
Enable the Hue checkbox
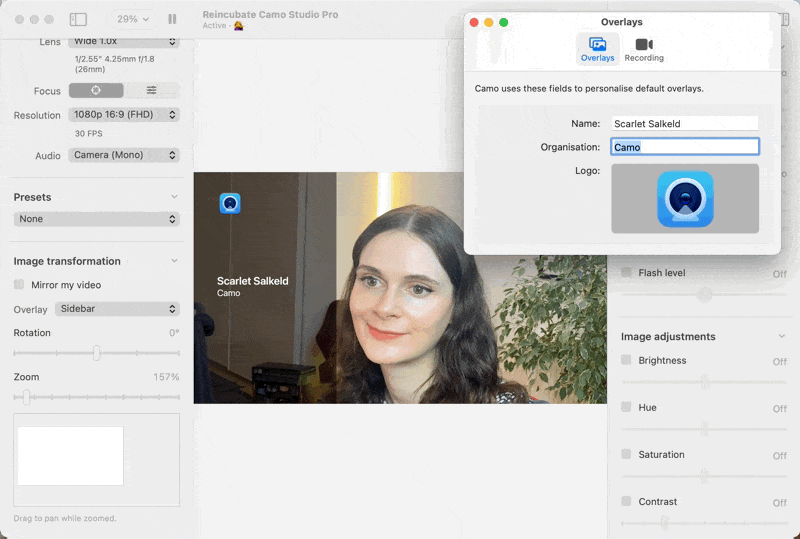(x=626, y=407)
